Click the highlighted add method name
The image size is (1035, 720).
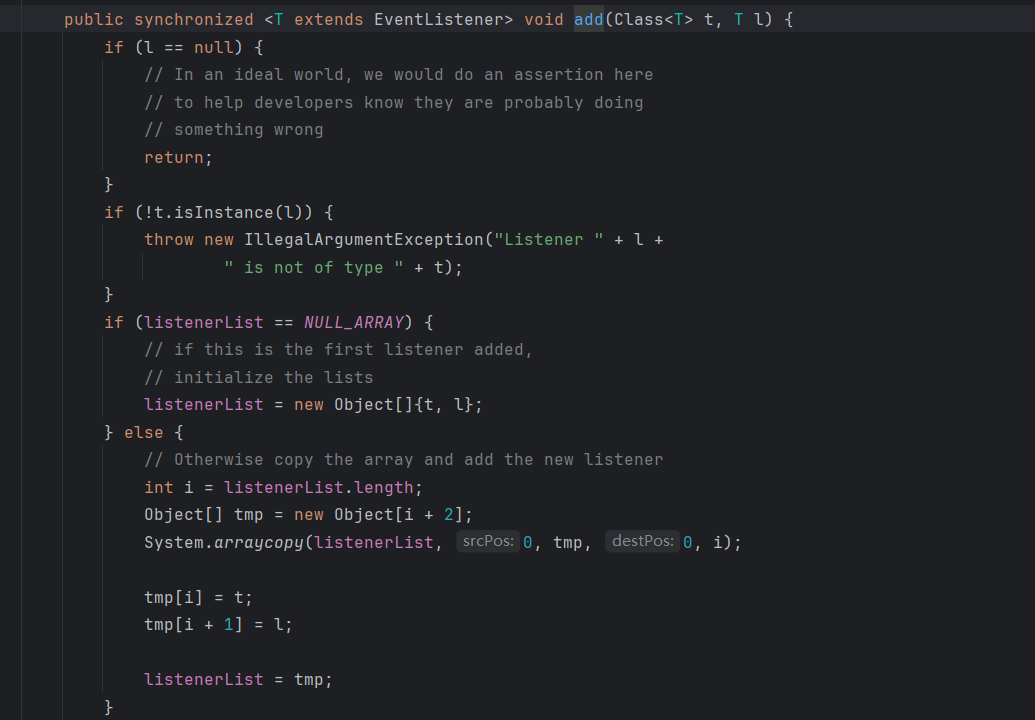pyautogui.click(x=588, y=20)
